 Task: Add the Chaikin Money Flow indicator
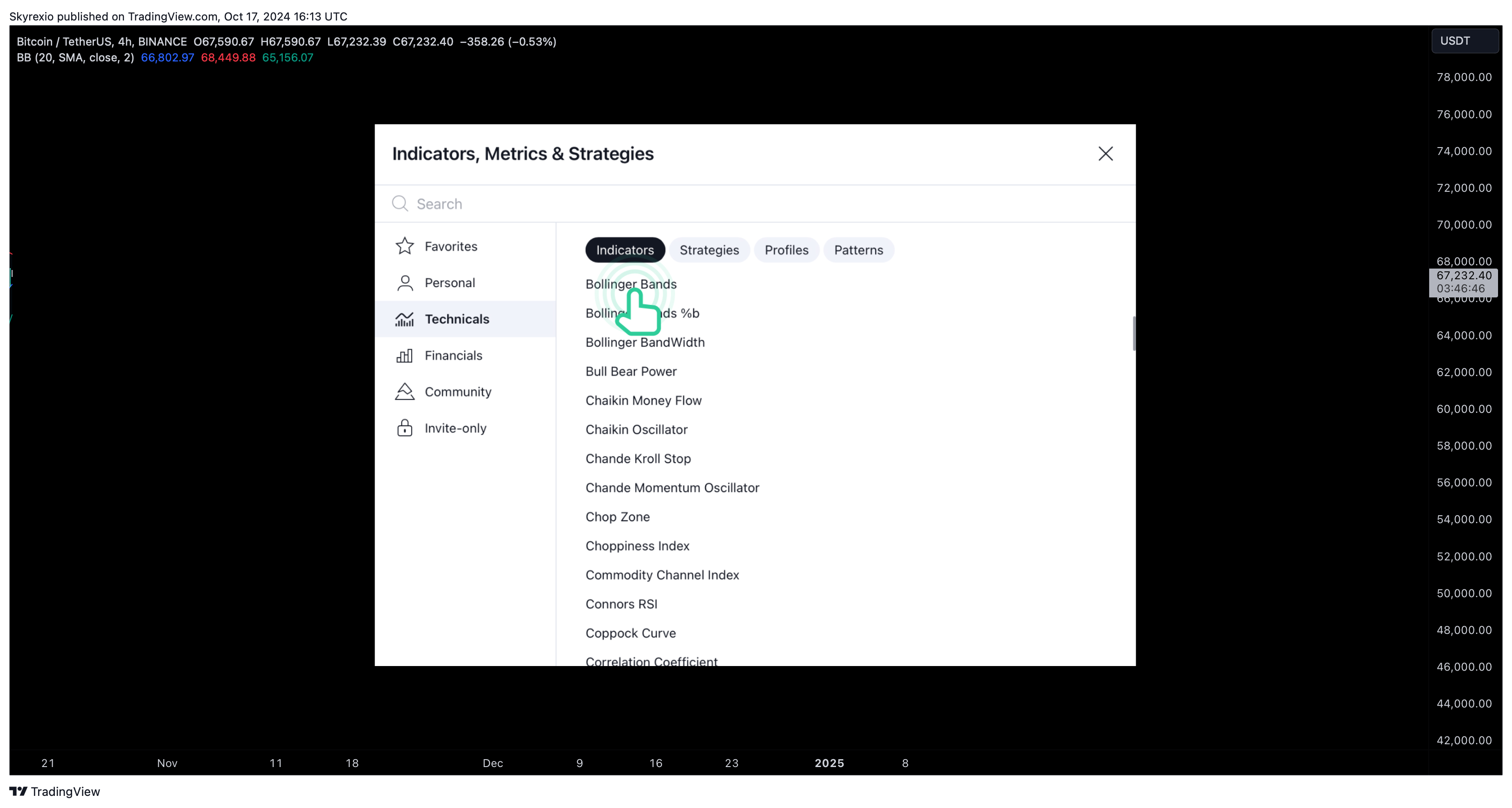[643, 400]
